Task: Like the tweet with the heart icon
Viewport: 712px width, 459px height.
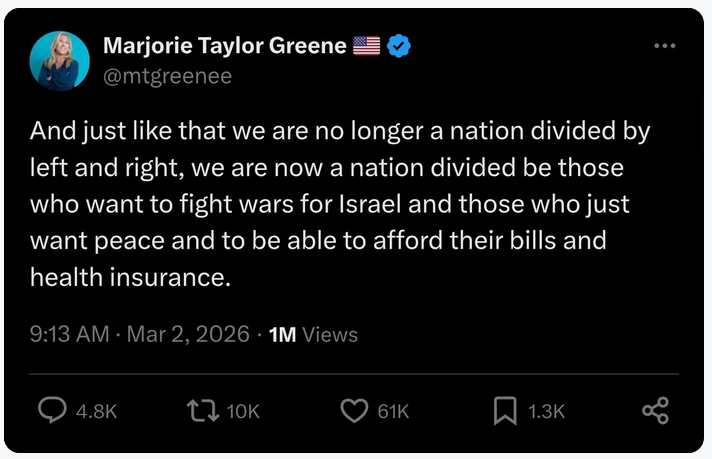Action: pyautogui.click(x=354, y=411)
